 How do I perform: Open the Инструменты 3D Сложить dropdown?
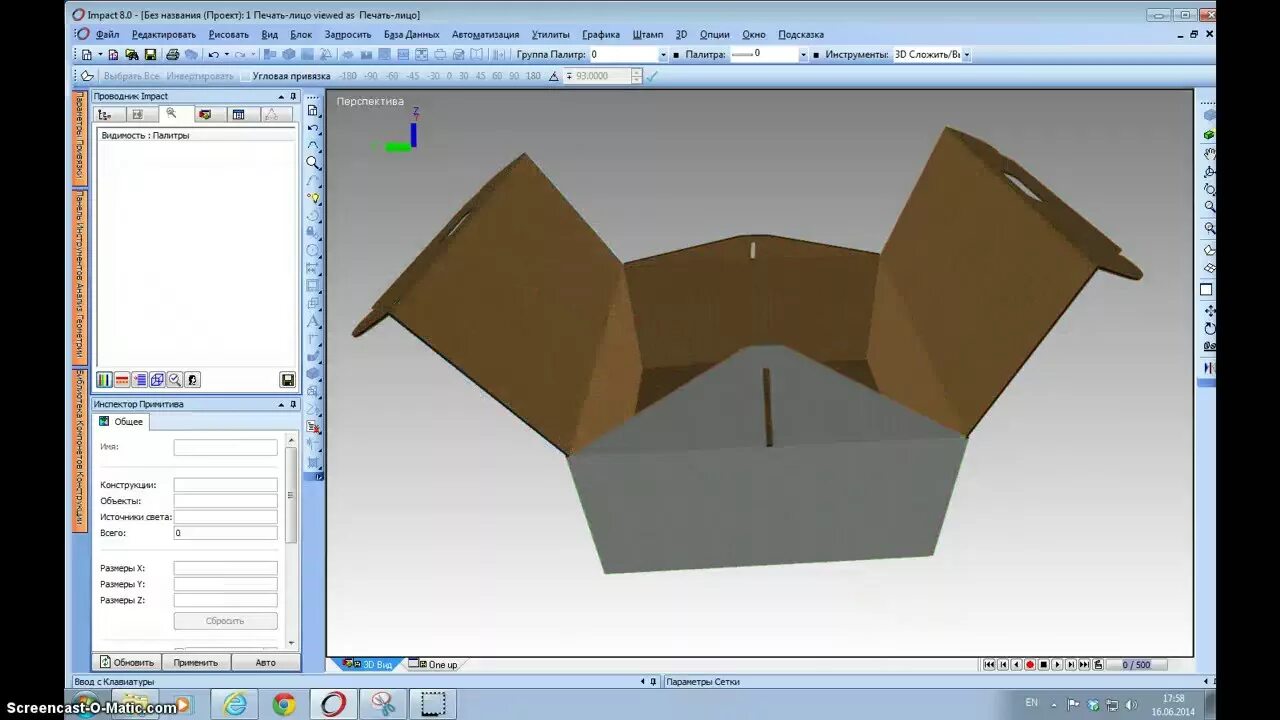[x=966, y=55]
